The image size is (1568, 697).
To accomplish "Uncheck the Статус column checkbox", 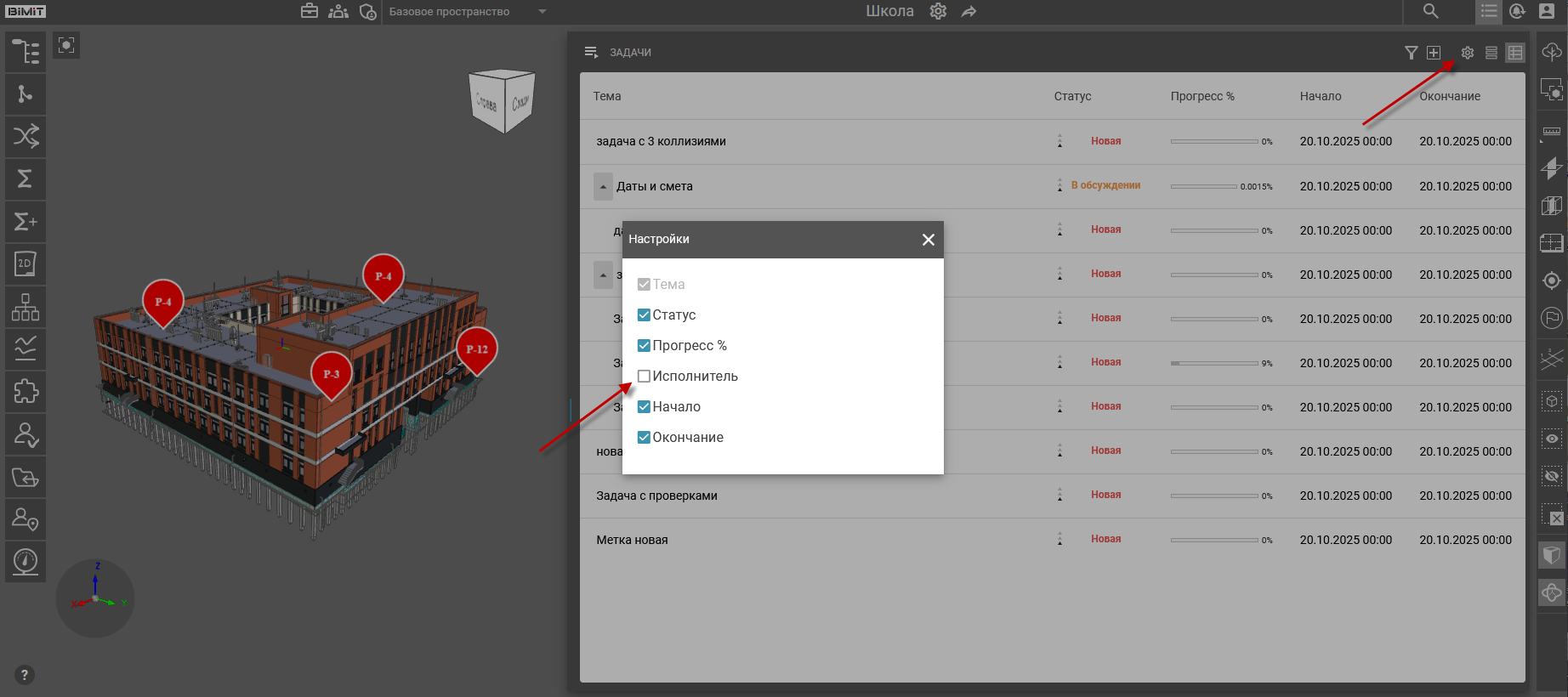I will click(x=644, y=314).
